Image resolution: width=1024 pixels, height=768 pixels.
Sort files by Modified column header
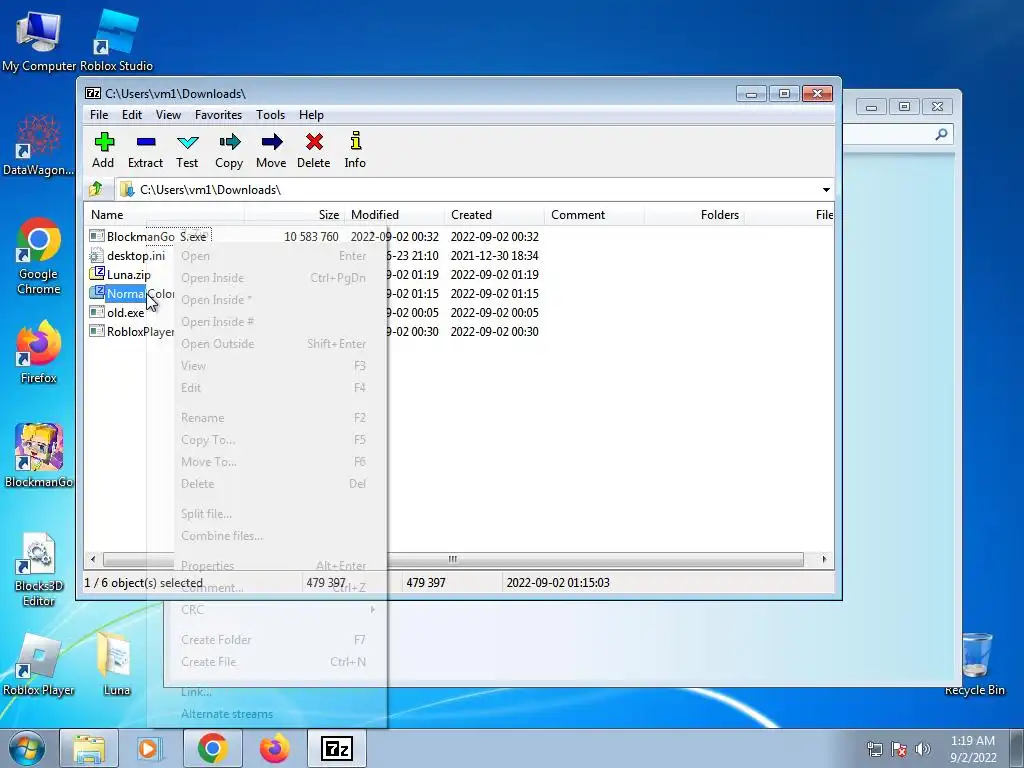click(x=394, y=215)
